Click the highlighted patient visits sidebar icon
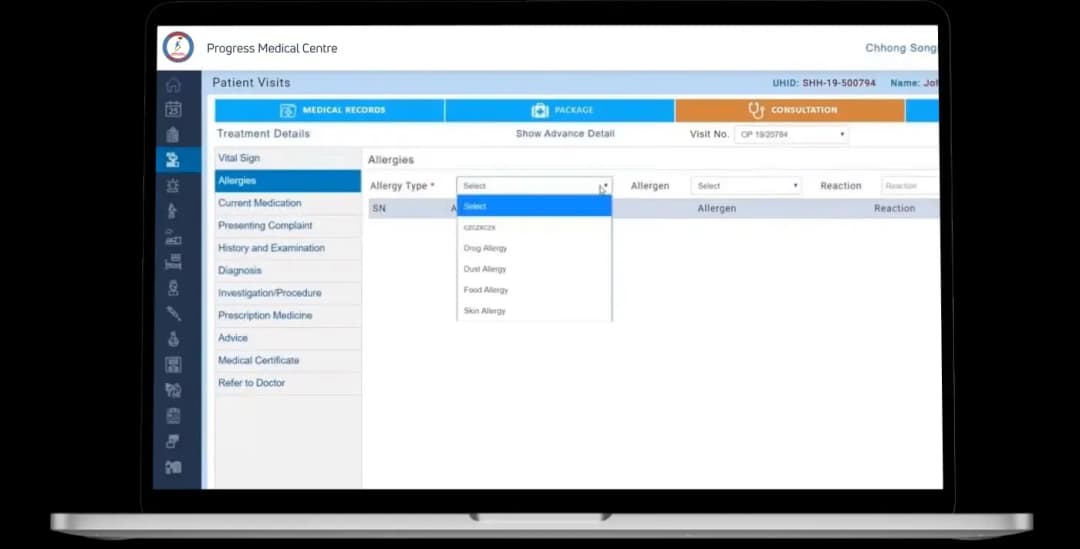Viewport: 1080px width, 549px height. click(x=173, y=160)
